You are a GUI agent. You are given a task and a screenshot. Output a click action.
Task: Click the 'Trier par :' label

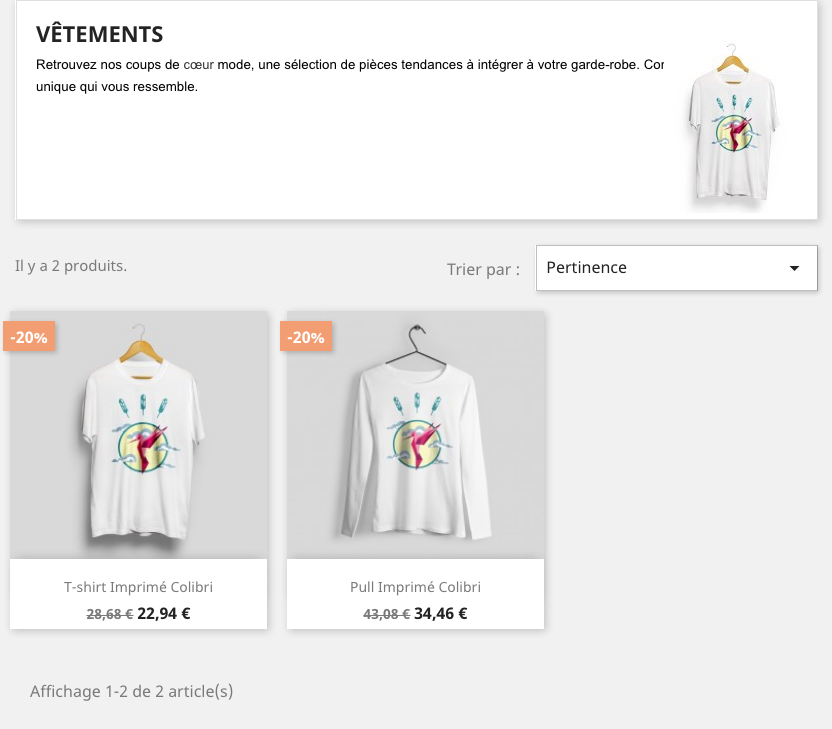483,269
